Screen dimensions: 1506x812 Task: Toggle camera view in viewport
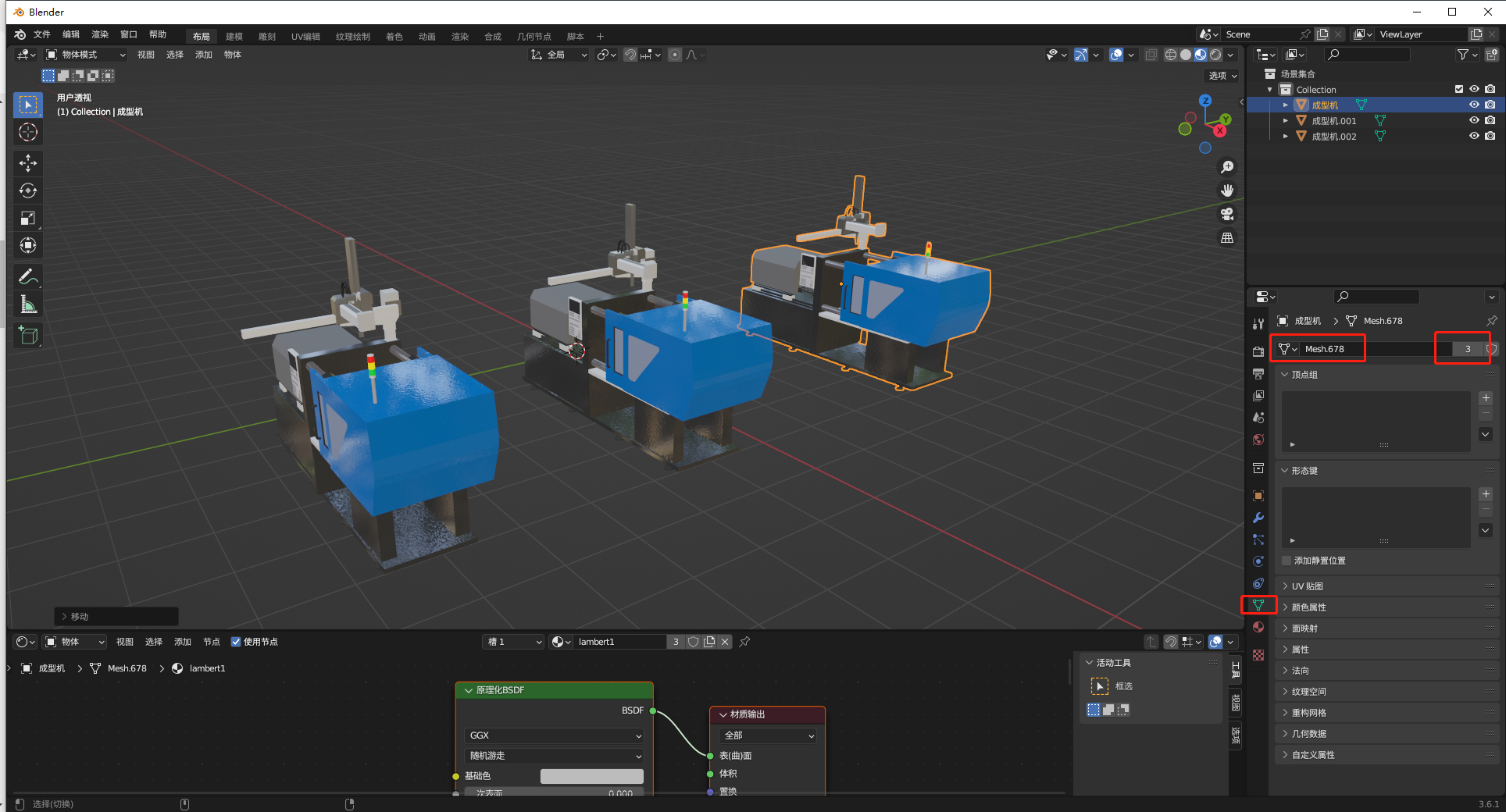click(1227, 214)
